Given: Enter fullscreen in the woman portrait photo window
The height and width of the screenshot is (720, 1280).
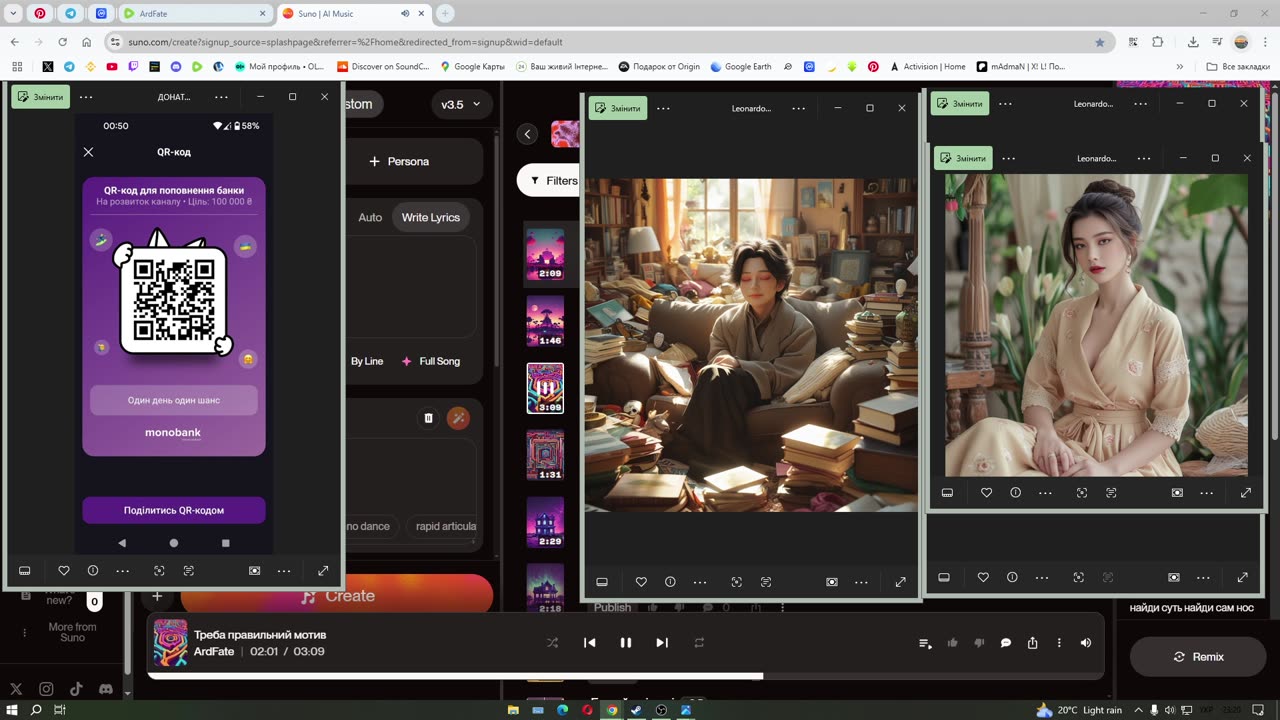Looking at the screenshot, I should [1246, 493].
